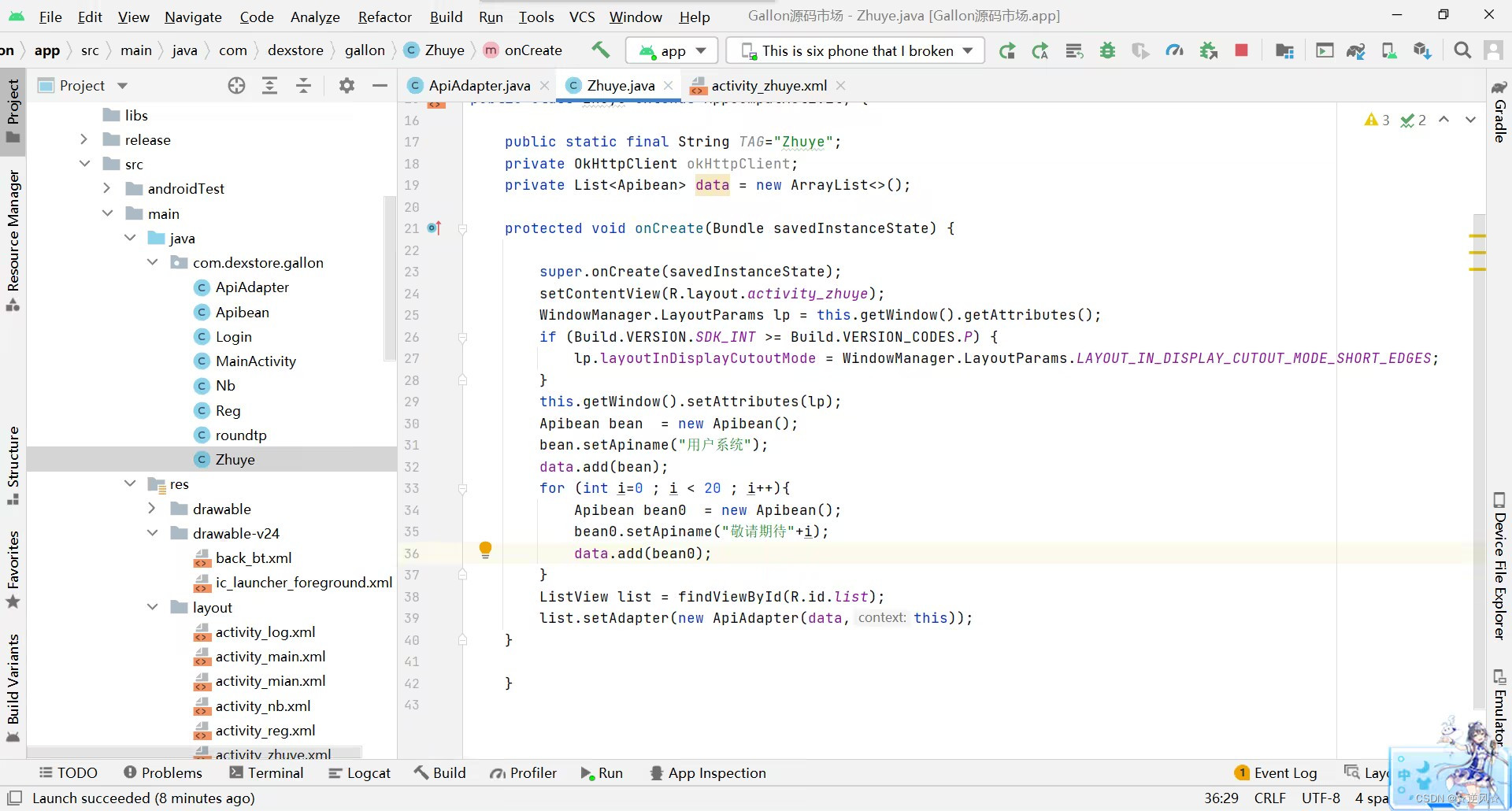
Task: Collapse the drawable-v24 folder
Action: coord(152,533)
